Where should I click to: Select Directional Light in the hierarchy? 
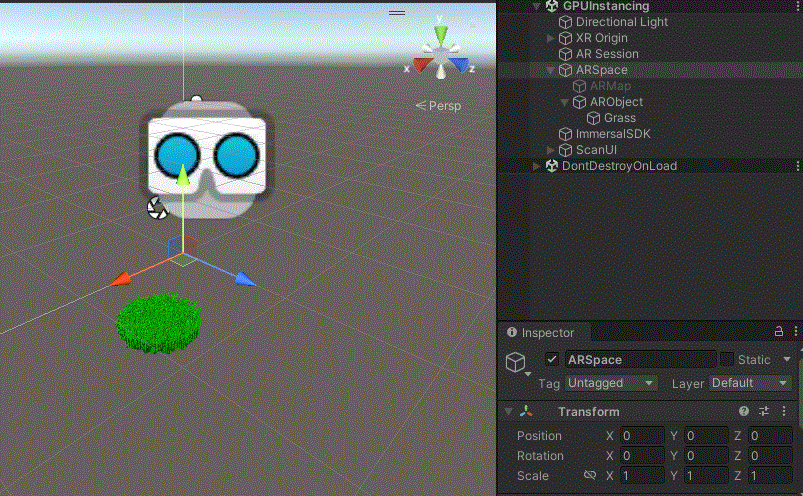[622, 22]
